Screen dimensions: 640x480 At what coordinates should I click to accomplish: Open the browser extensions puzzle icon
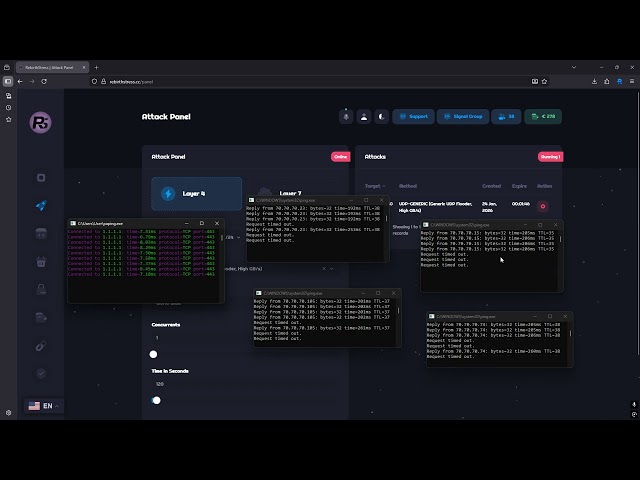[x=607, y=82]
